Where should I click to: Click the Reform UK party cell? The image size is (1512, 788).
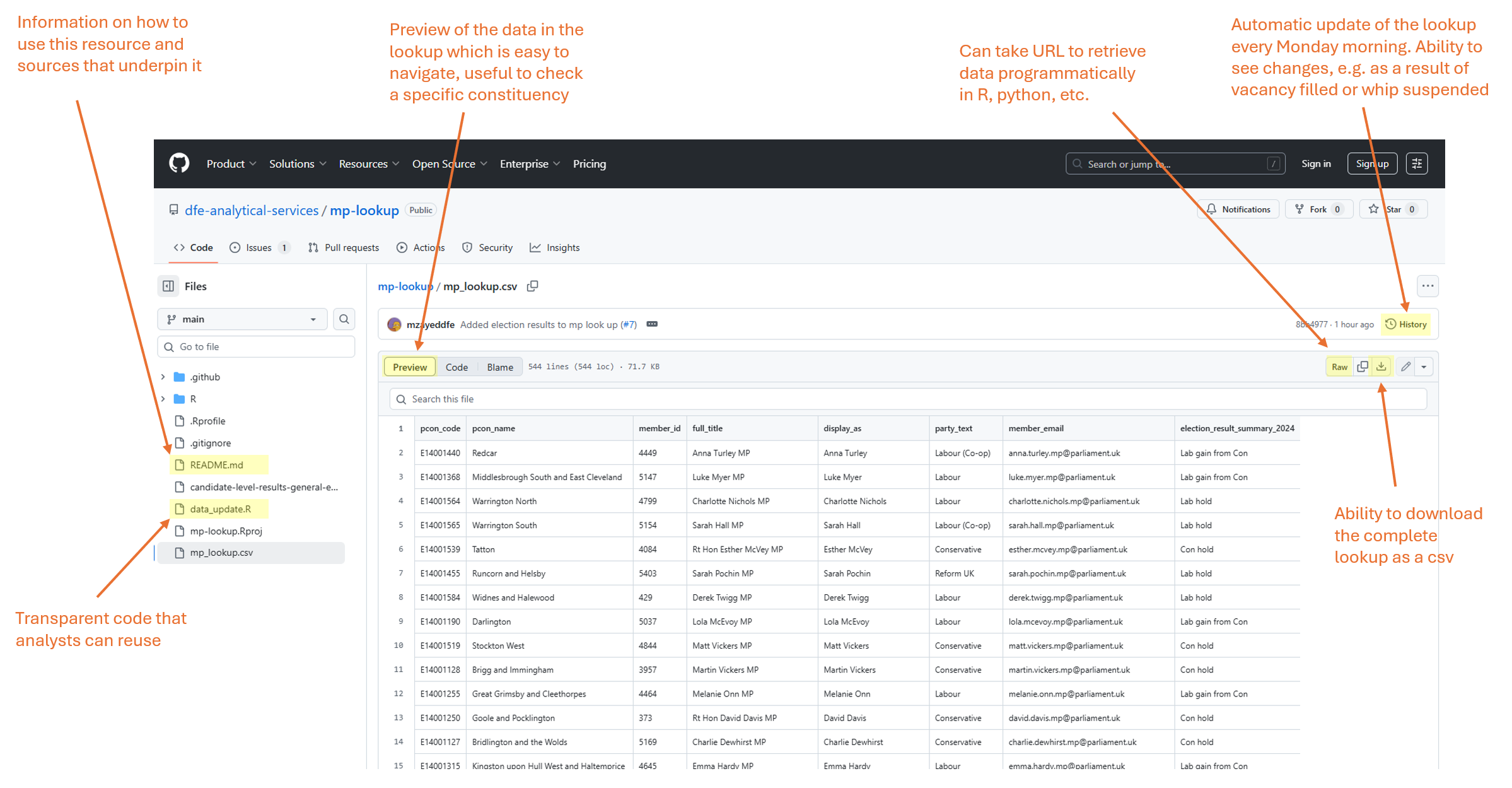tap(965, 573)
